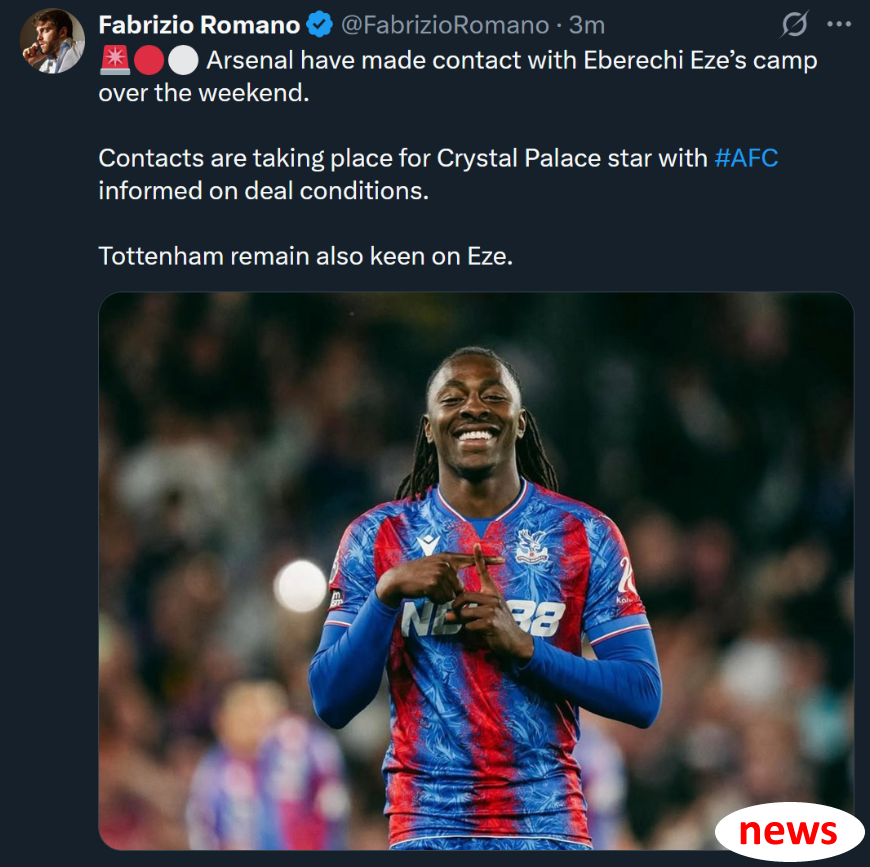Follow the #AFC hashtag link

coord(746,158)
